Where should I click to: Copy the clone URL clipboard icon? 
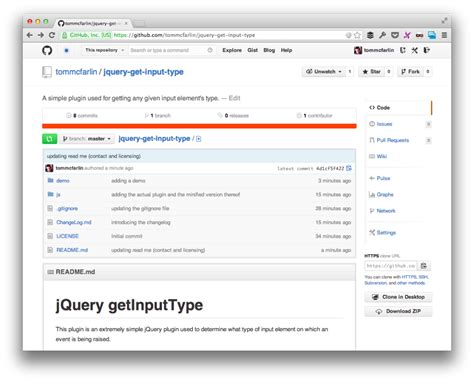point(424,266)
